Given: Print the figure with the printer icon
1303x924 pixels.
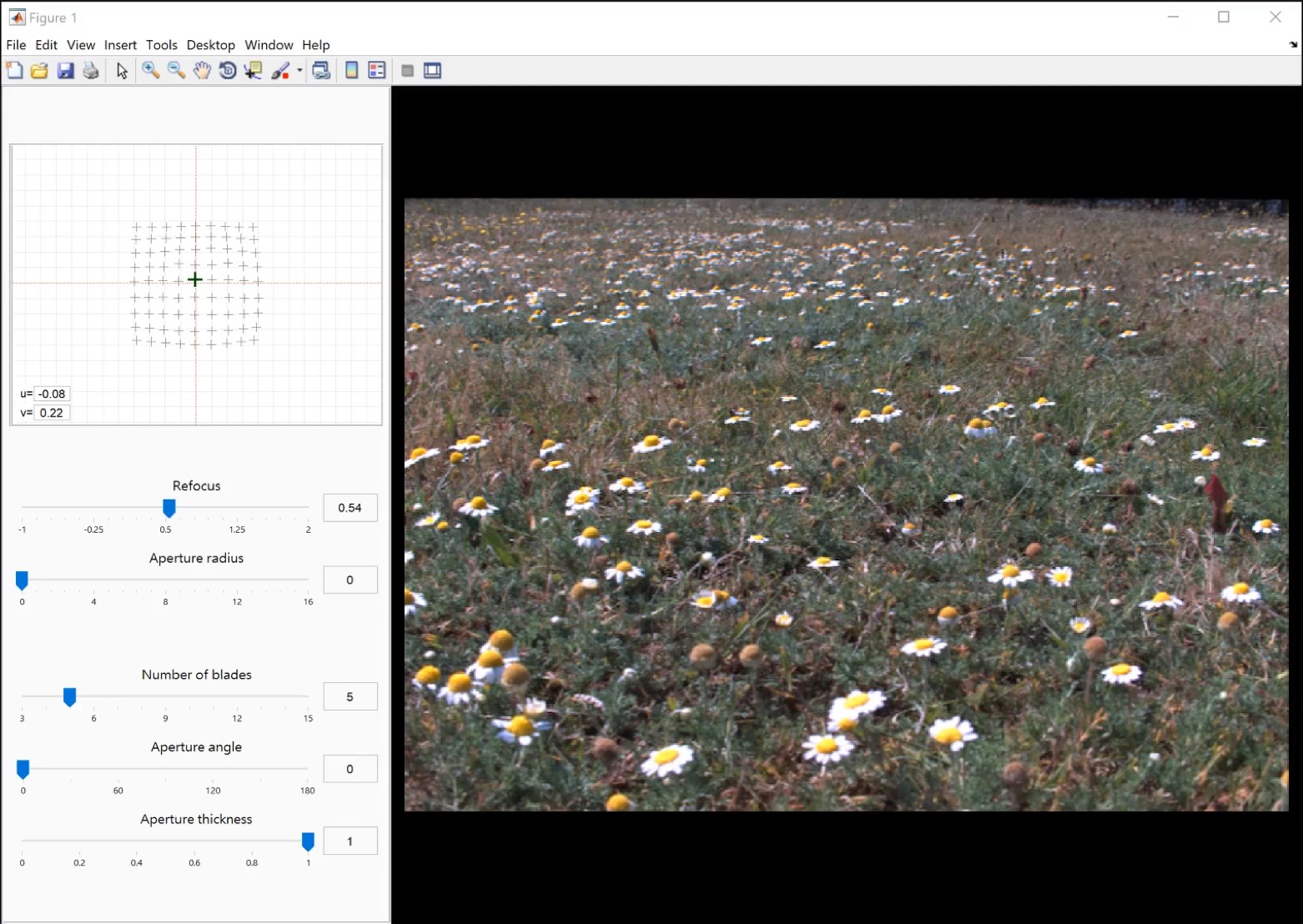Looking at the screenshot, I should pyautogui.click(x=91, y=71).
